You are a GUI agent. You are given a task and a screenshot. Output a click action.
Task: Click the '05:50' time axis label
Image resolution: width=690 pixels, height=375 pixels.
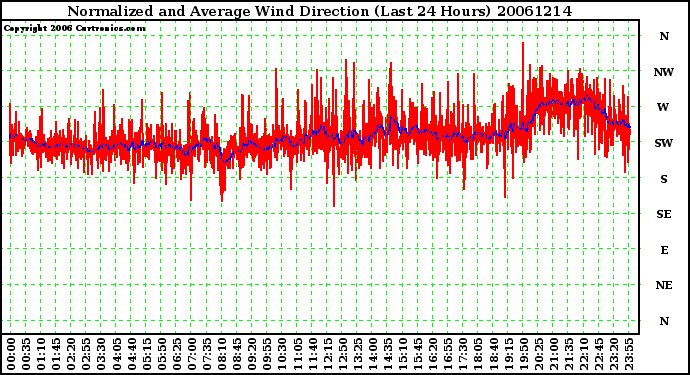click(162, 354)
